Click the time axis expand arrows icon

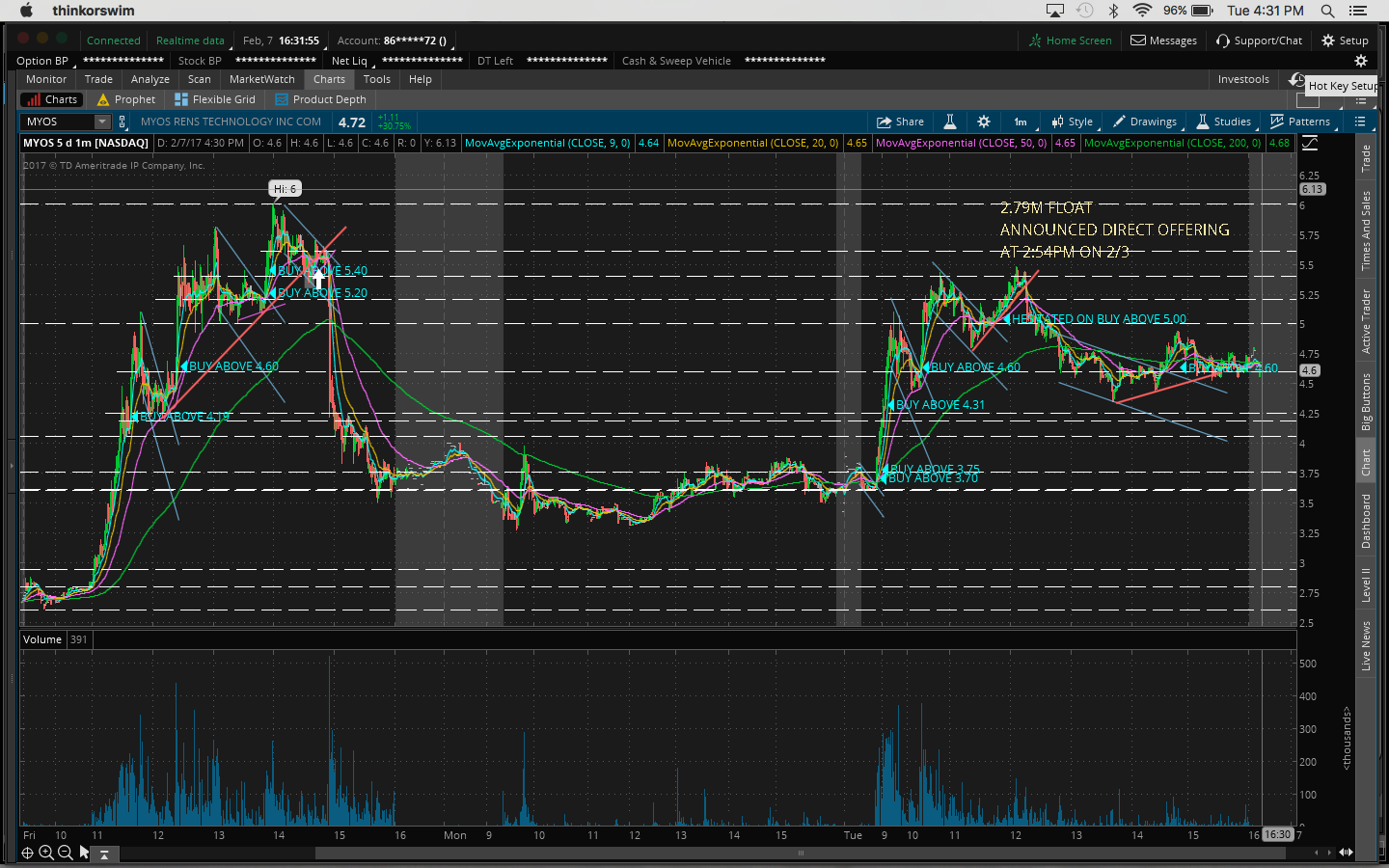(x=1345, y=853)
